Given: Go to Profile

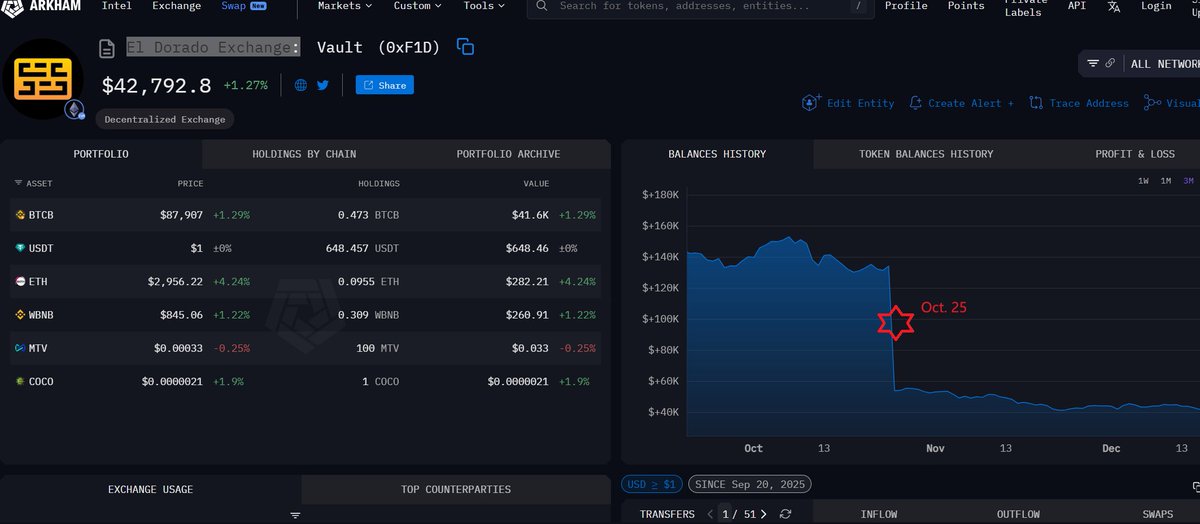Looking at the screenshot, I should pos(906,6).
